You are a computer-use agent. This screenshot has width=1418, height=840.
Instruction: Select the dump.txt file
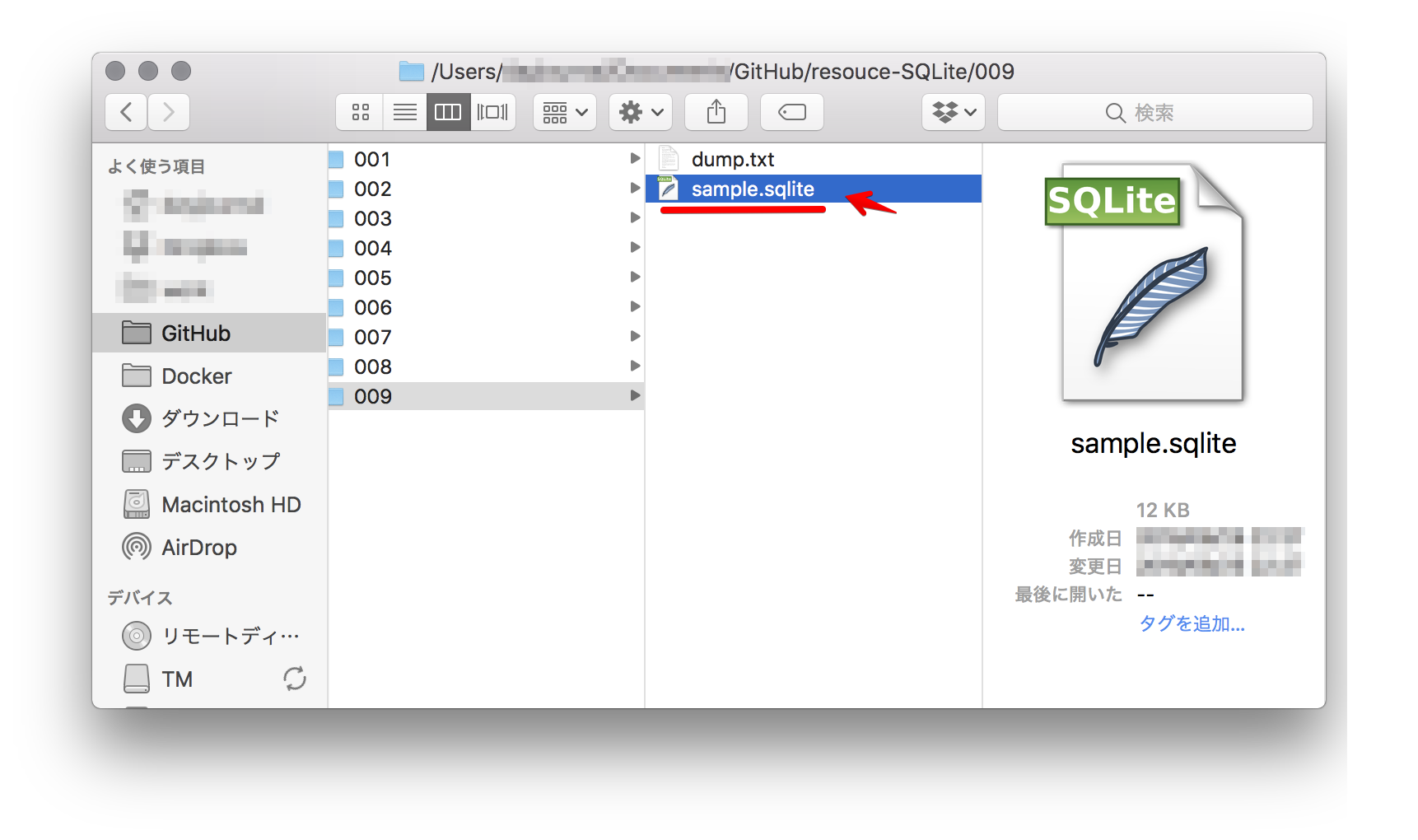pyautogui.click(x=814, y=159)
